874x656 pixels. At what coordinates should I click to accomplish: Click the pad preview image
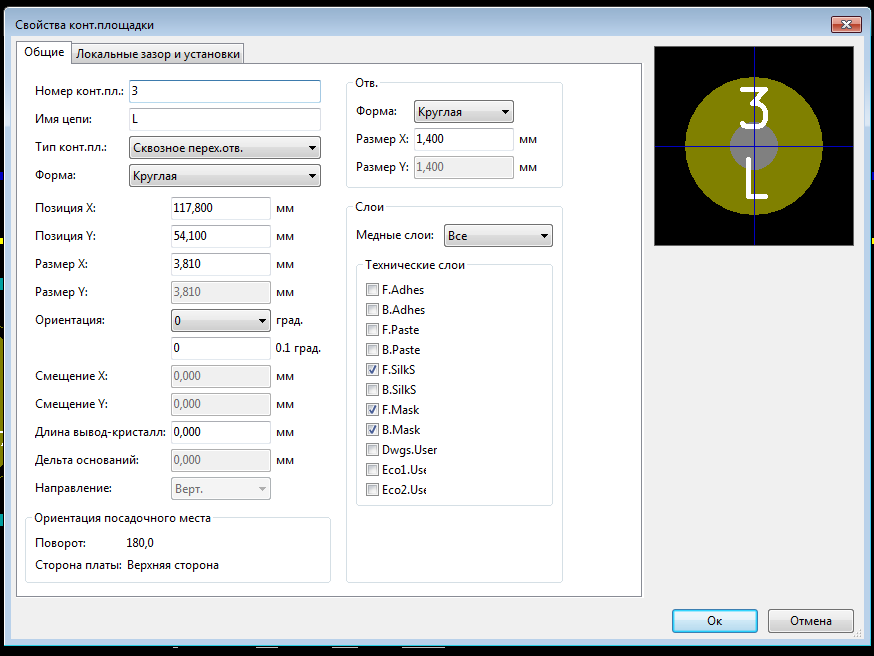754,146
